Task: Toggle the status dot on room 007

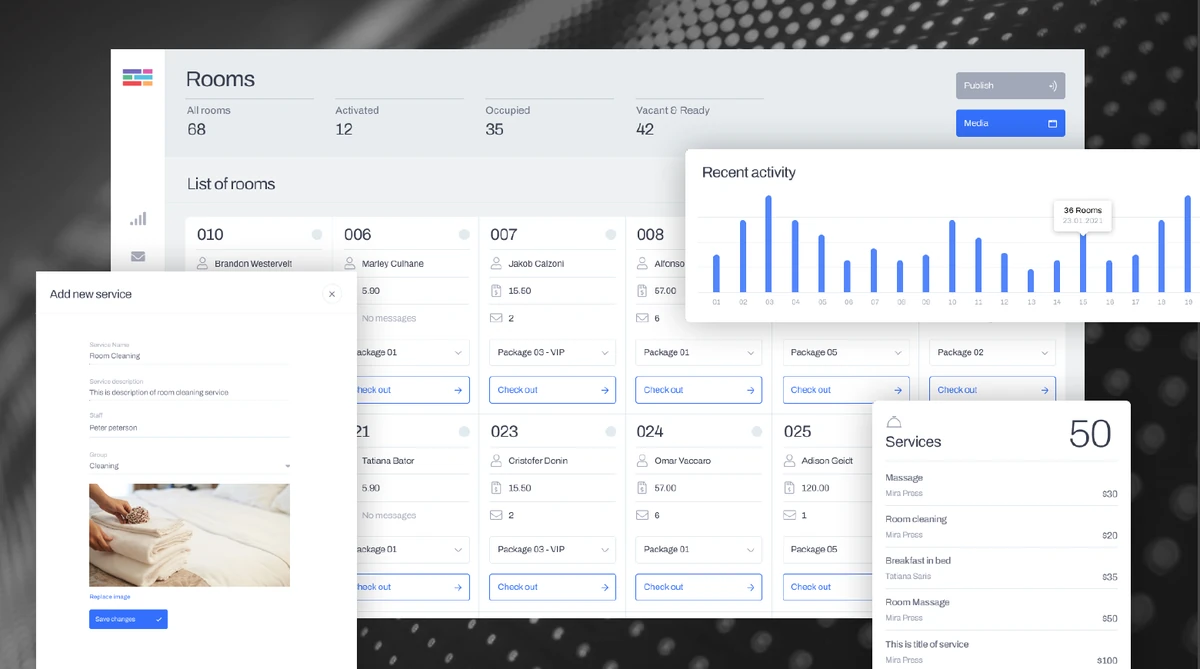Action: coord(611,234)
